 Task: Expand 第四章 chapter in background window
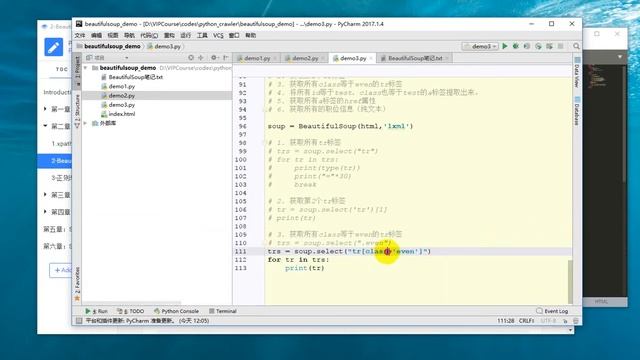point(45,212)
